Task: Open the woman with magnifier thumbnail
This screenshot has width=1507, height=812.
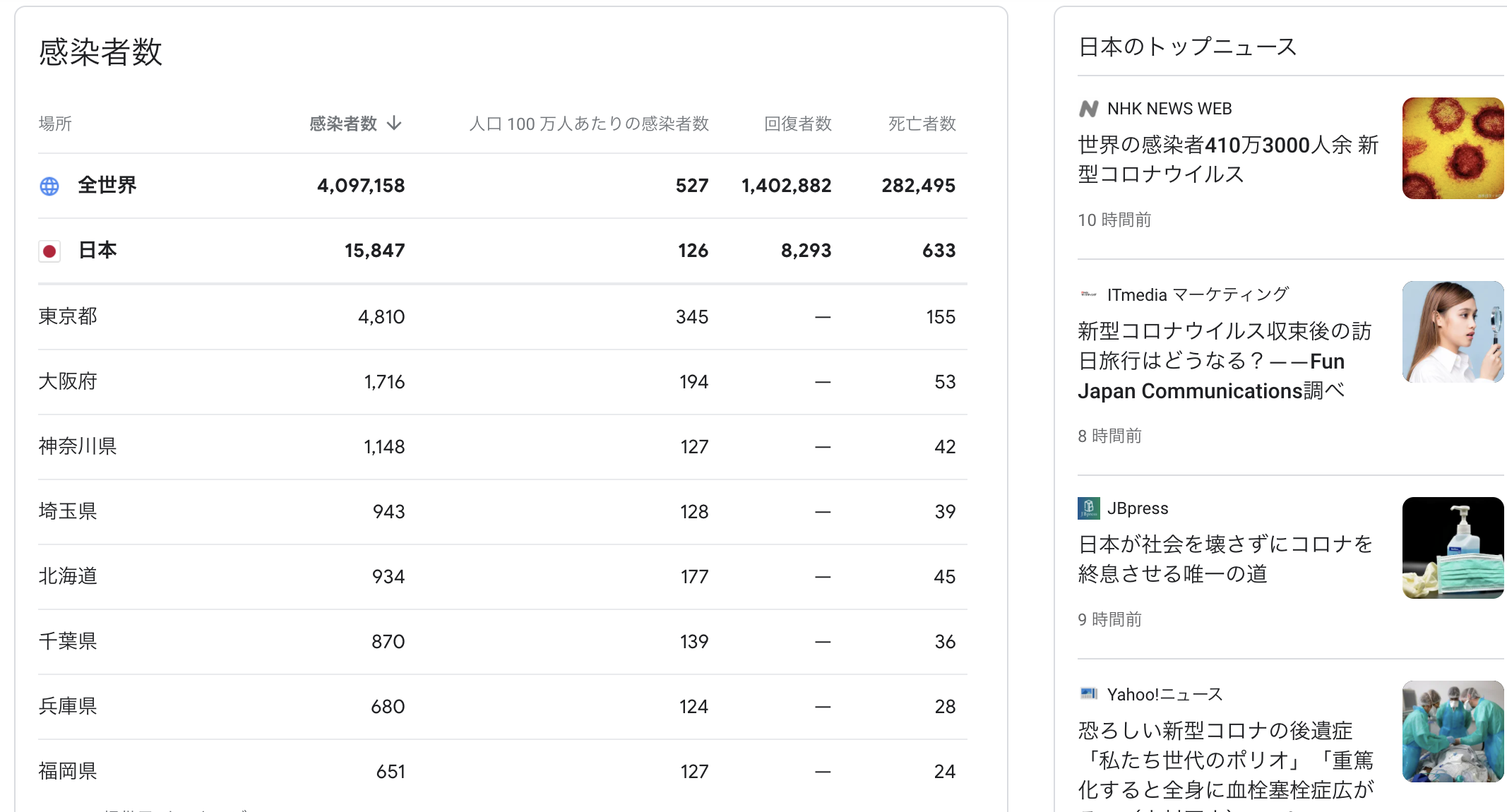Action: coord(1453,332)
